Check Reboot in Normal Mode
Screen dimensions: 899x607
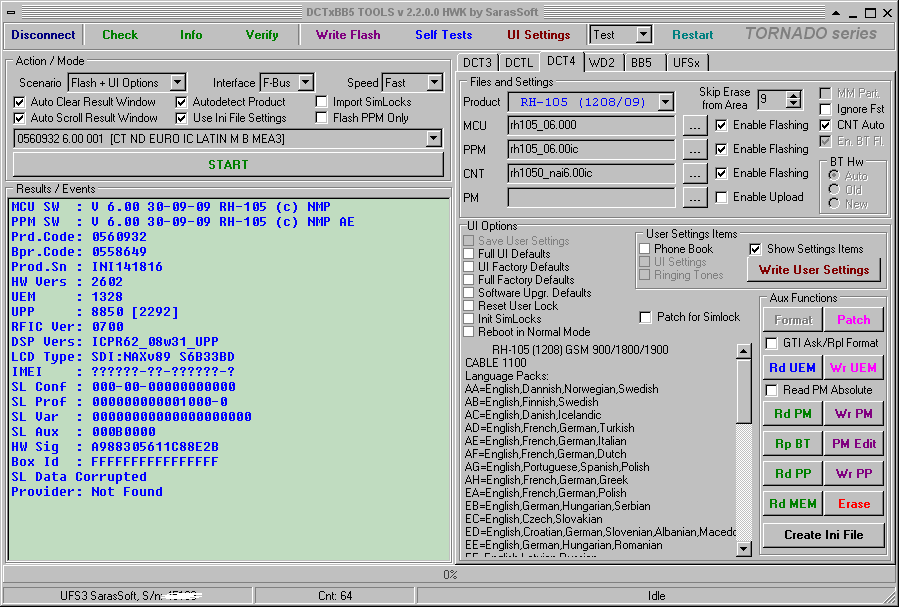coord(469,332)
